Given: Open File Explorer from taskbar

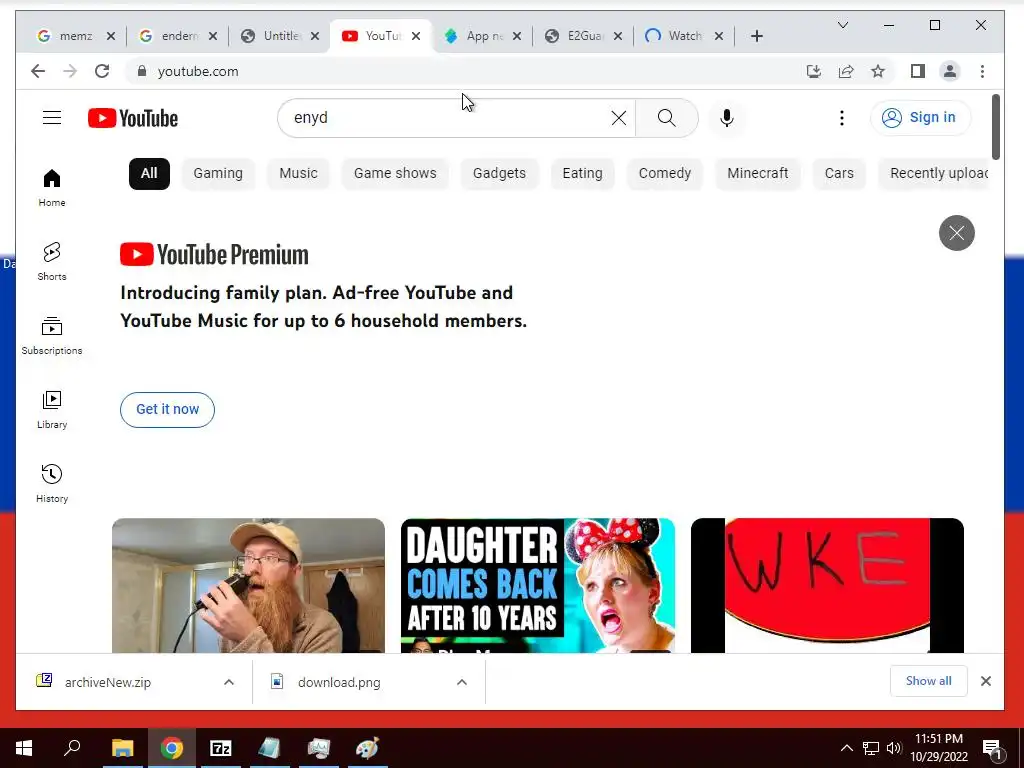Looking at the screenshot, I should pos(122,748).
